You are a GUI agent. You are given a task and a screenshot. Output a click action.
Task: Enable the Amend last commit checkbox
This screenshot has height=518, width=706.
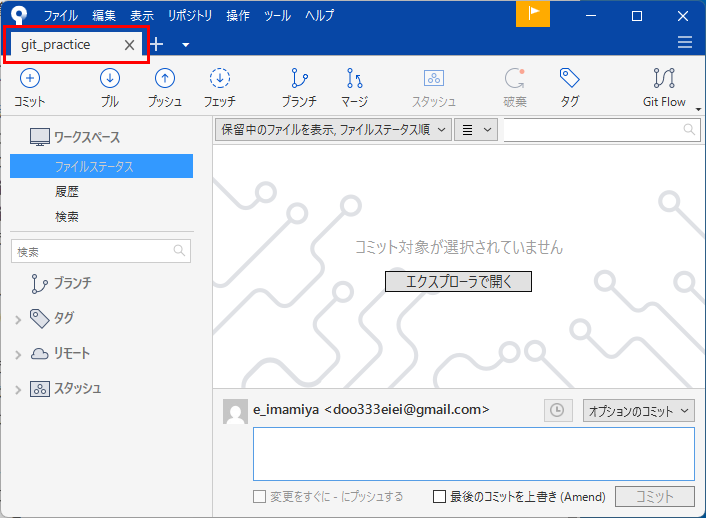pos(439,497)
